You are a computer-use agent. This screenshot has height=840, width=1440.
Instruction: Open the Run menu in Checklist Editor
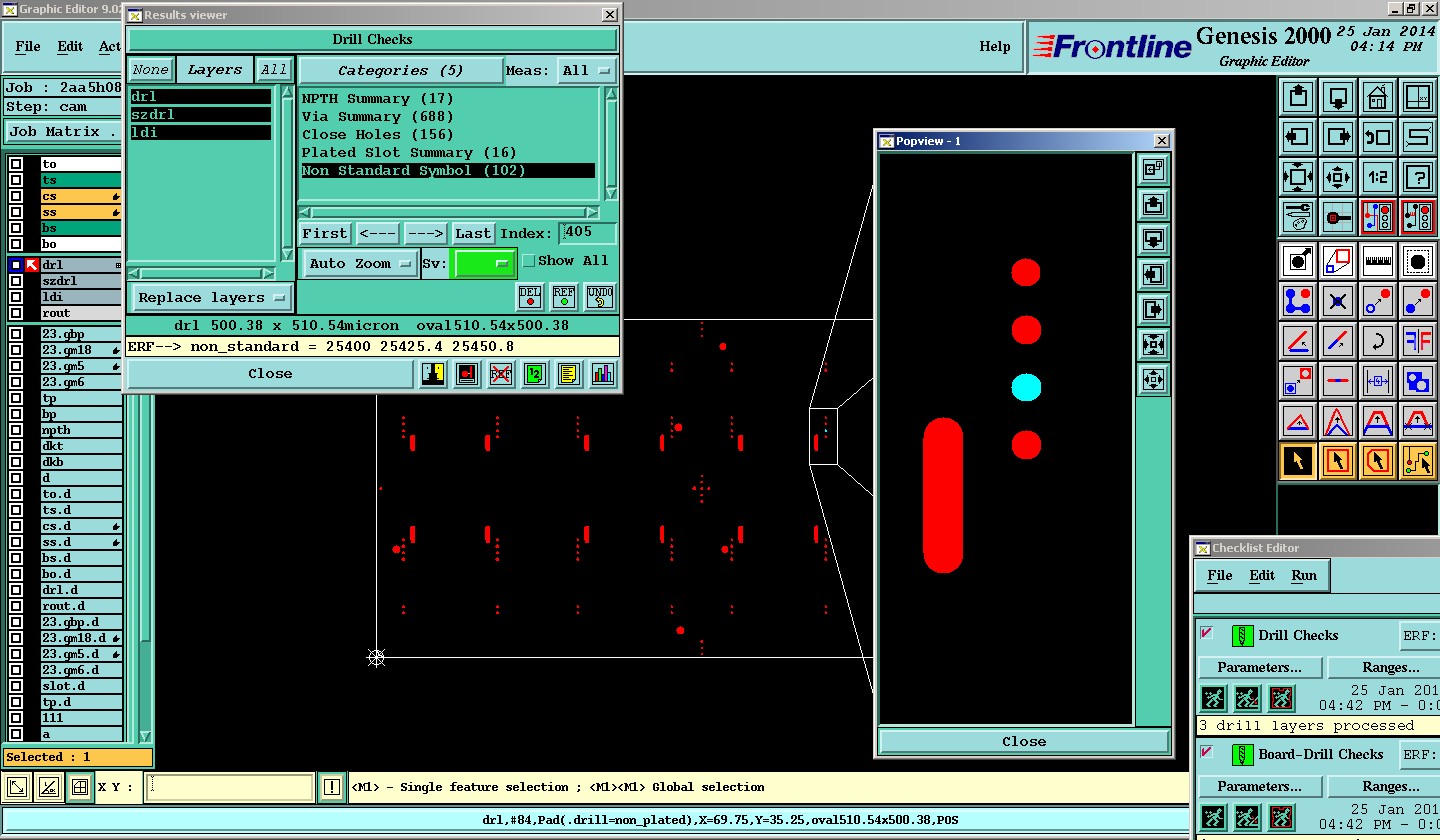coord(1304,575)
